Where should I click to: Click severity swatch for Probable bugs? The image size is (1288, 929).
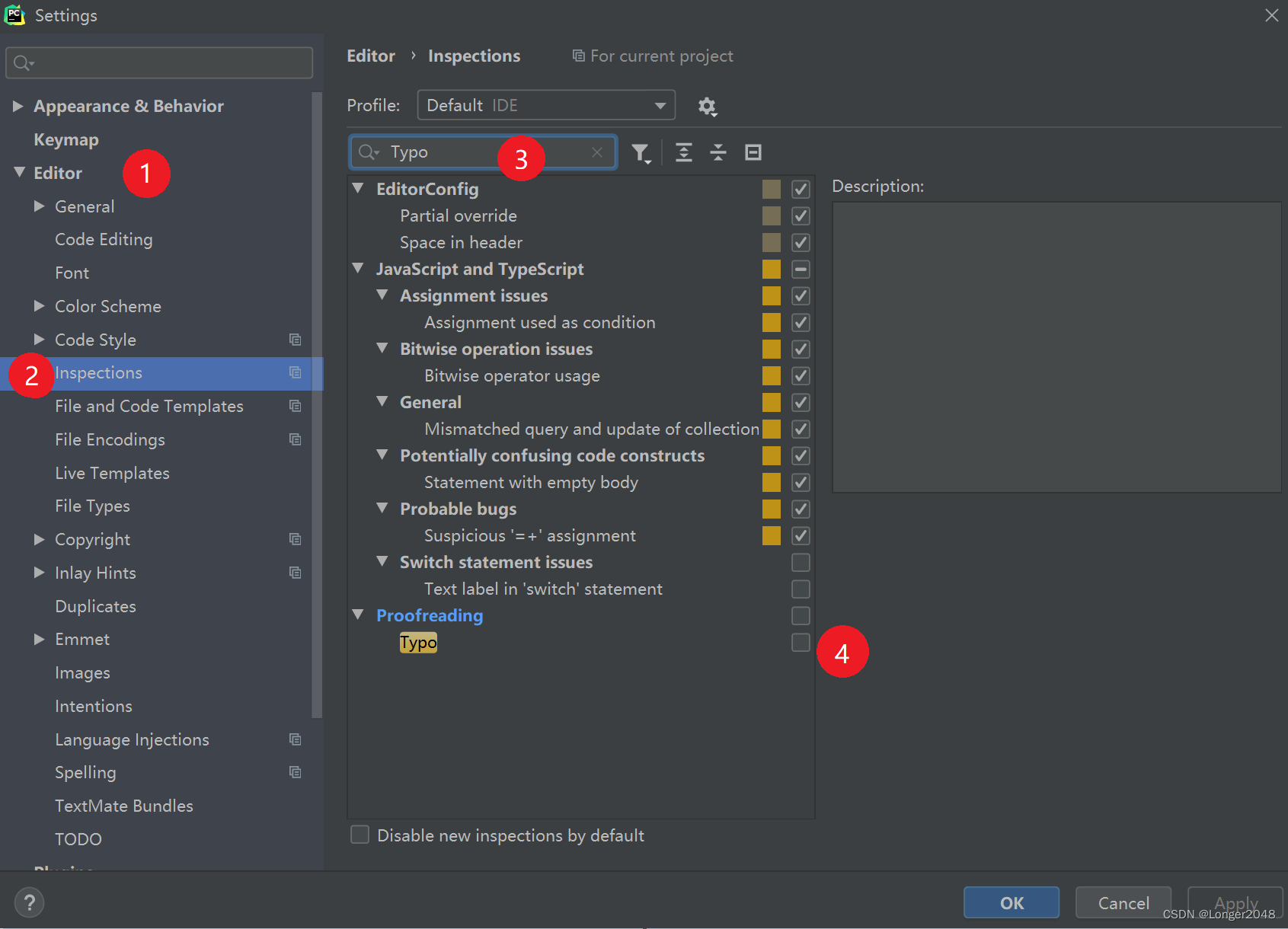(772, 509)
